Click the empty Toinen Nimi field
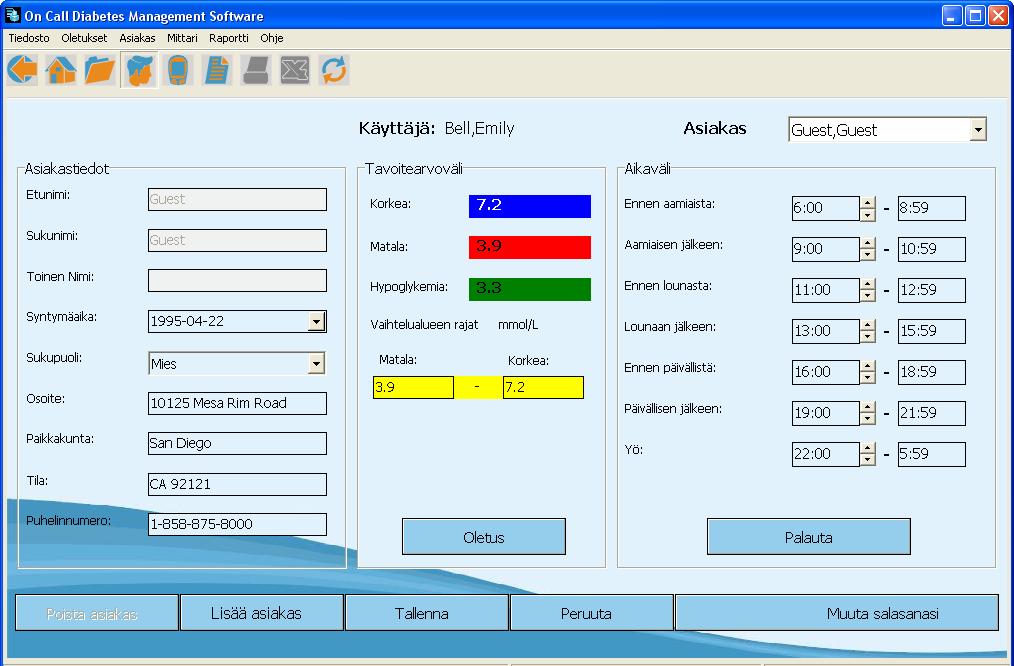Image resolution: width=1014 pixels, height=666 pixels. click(x=237, y=281)
